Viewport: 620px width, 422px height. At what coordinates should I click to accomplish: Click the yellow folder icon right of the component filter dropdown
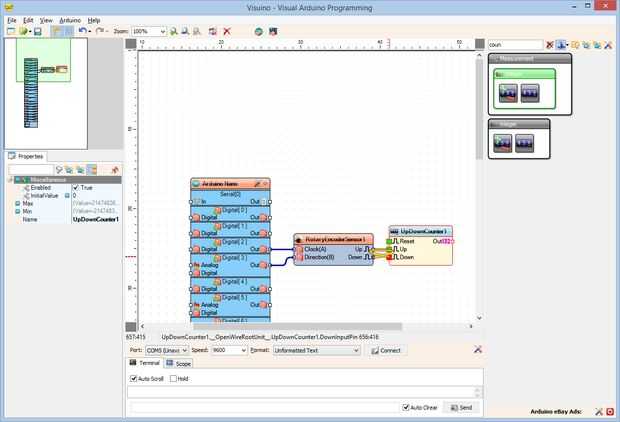[x=575, y=45]
